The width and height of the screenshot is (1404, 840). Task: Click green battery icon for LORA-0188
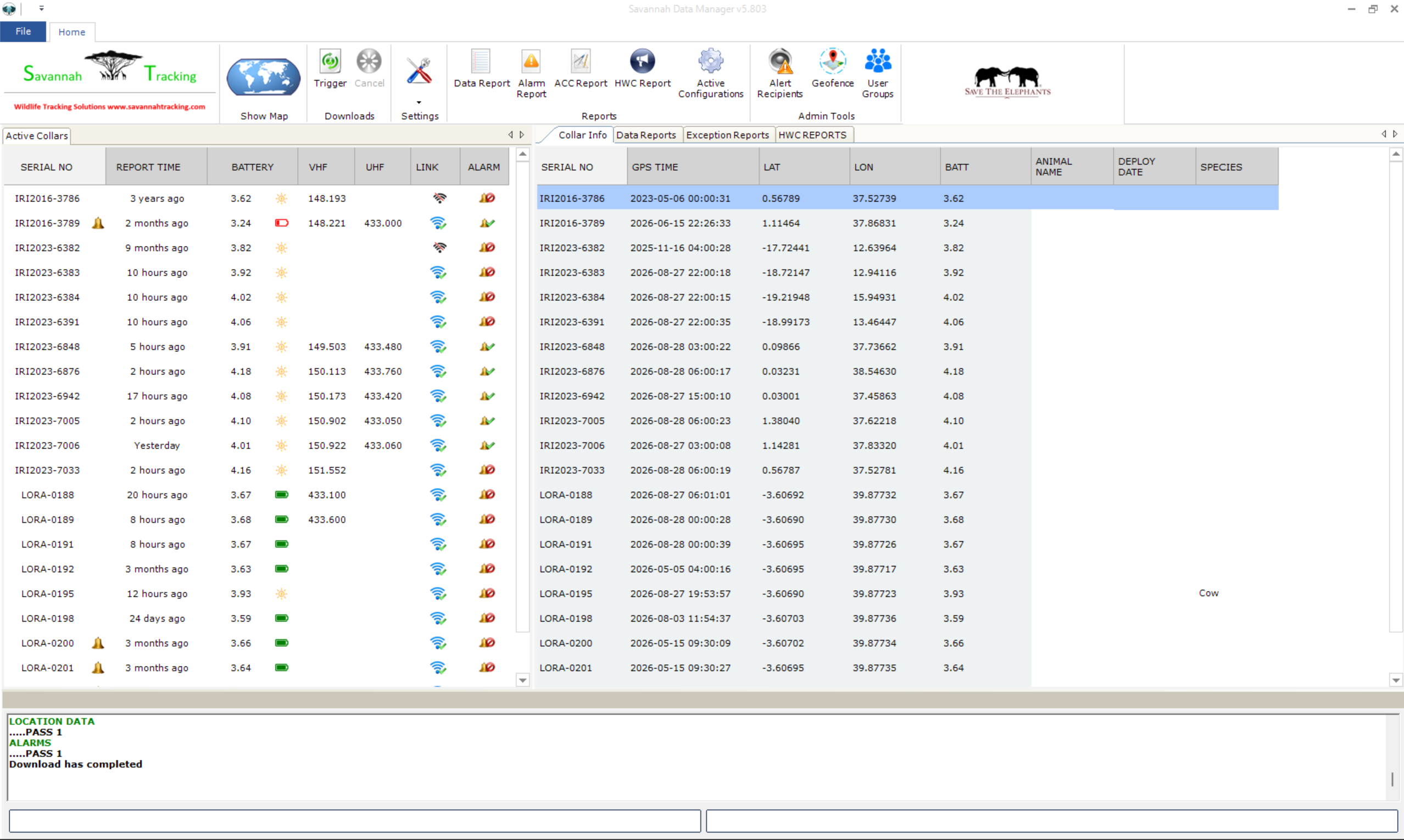pyautogui.click(x=281, y=495)
